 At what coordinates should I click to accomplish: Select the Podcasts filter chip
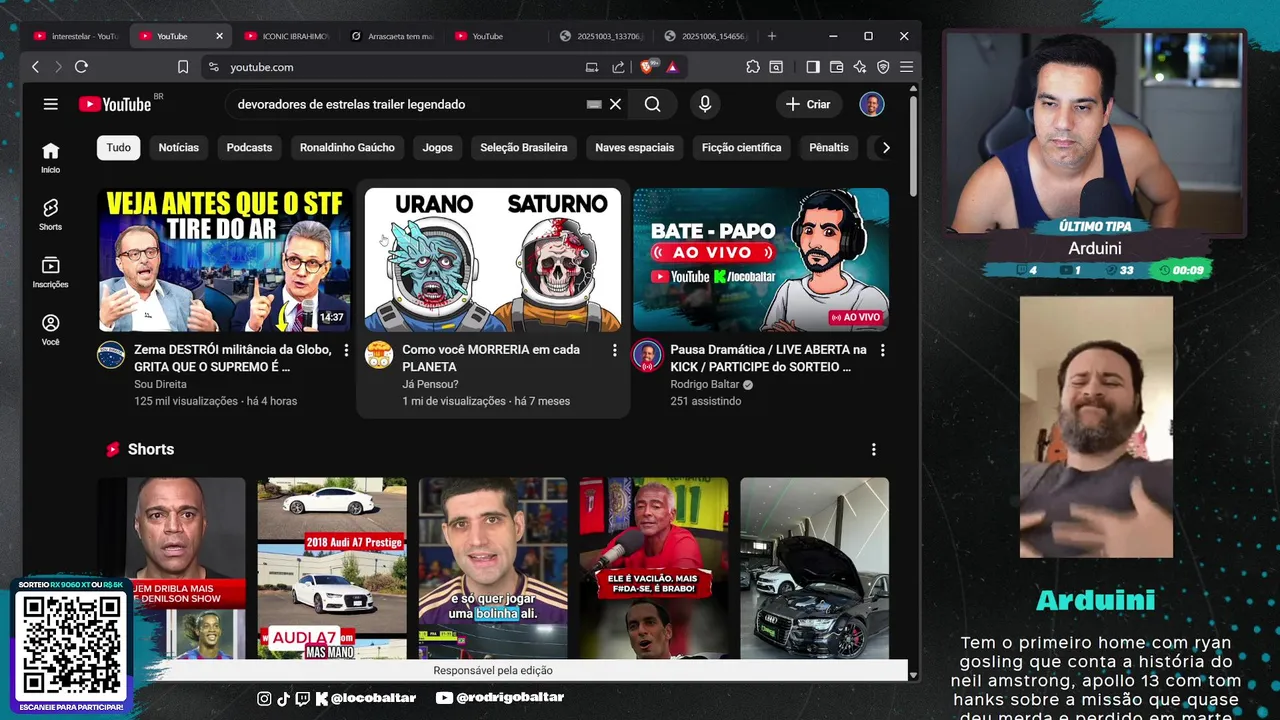(249, 147)
